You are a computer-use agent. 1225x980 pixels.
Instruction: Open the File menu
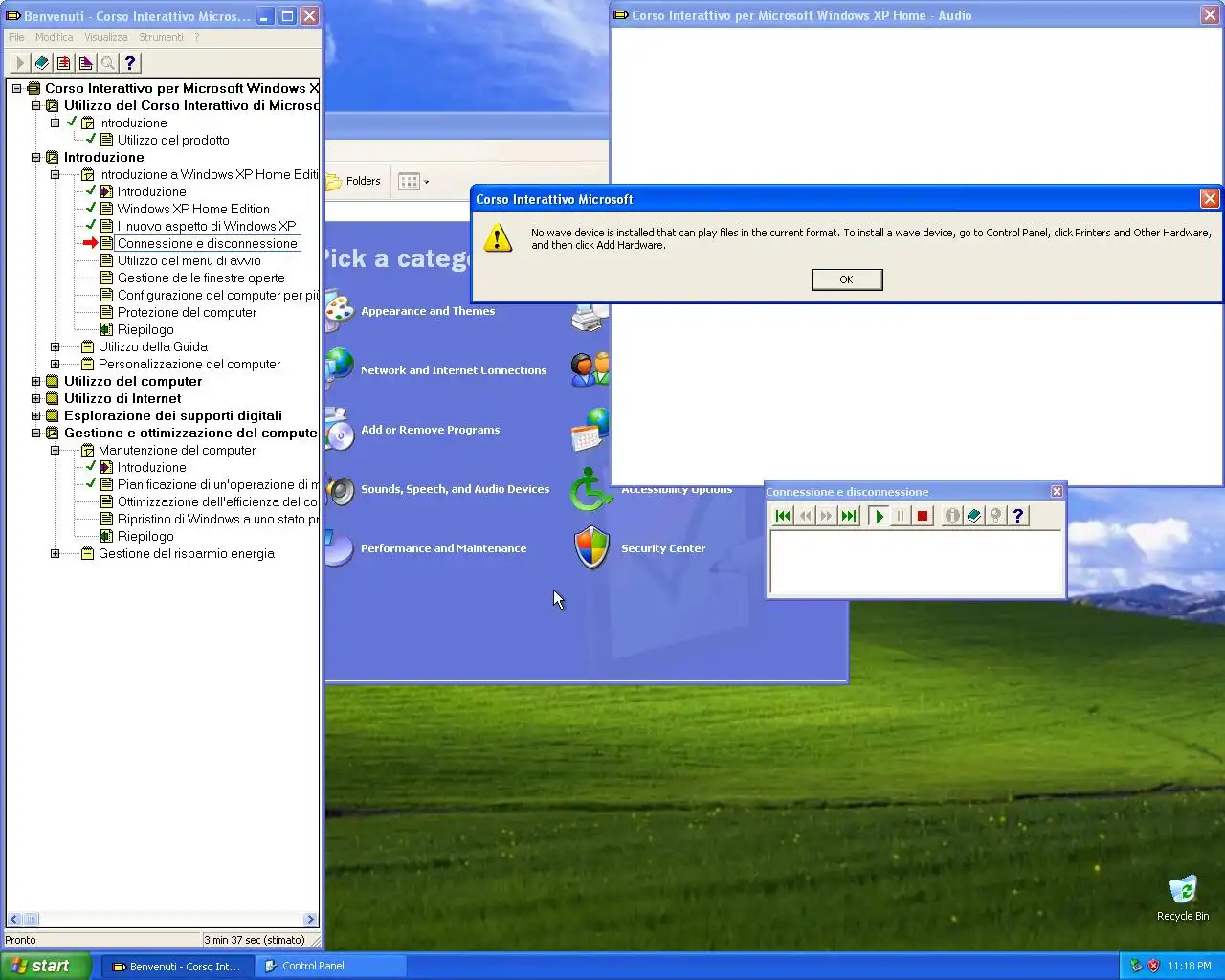pos(17,37)
